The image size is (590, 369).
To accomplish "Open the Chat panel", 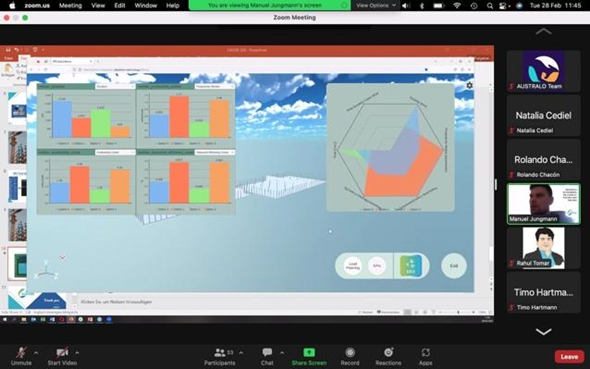I will coord(267,356).
